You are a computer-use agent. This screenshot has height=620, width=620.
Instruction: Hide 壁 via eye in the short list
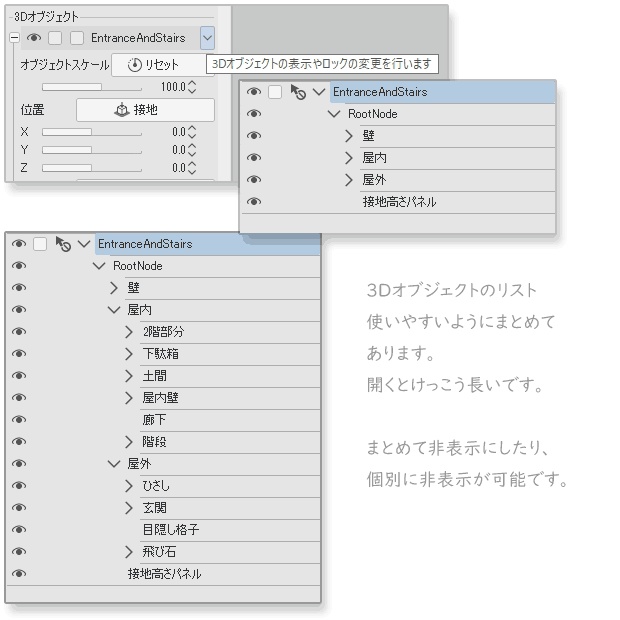click(x=254, y=136)
